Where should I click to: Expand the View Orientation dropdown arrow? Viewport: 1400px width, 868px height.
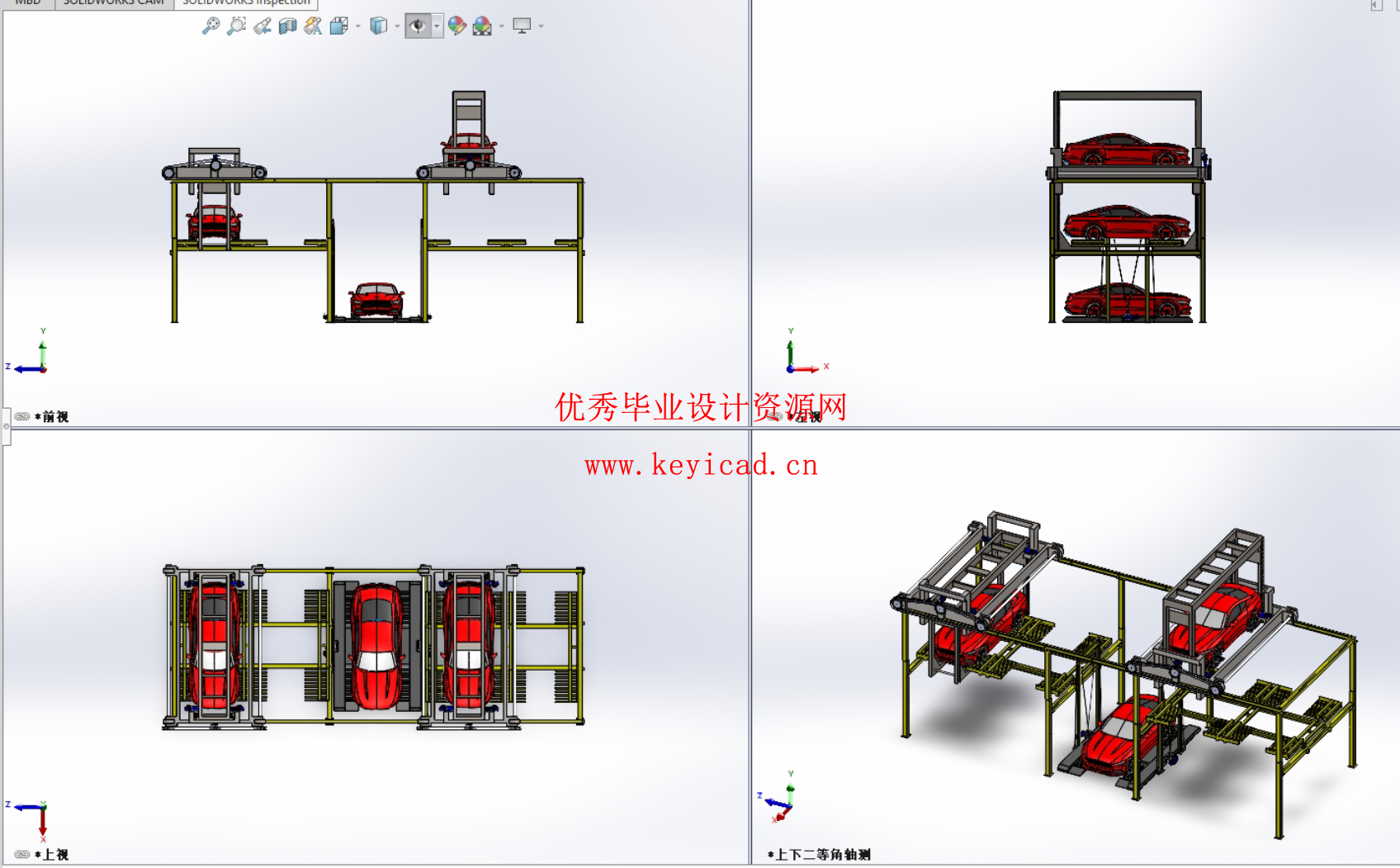point(358,26)
